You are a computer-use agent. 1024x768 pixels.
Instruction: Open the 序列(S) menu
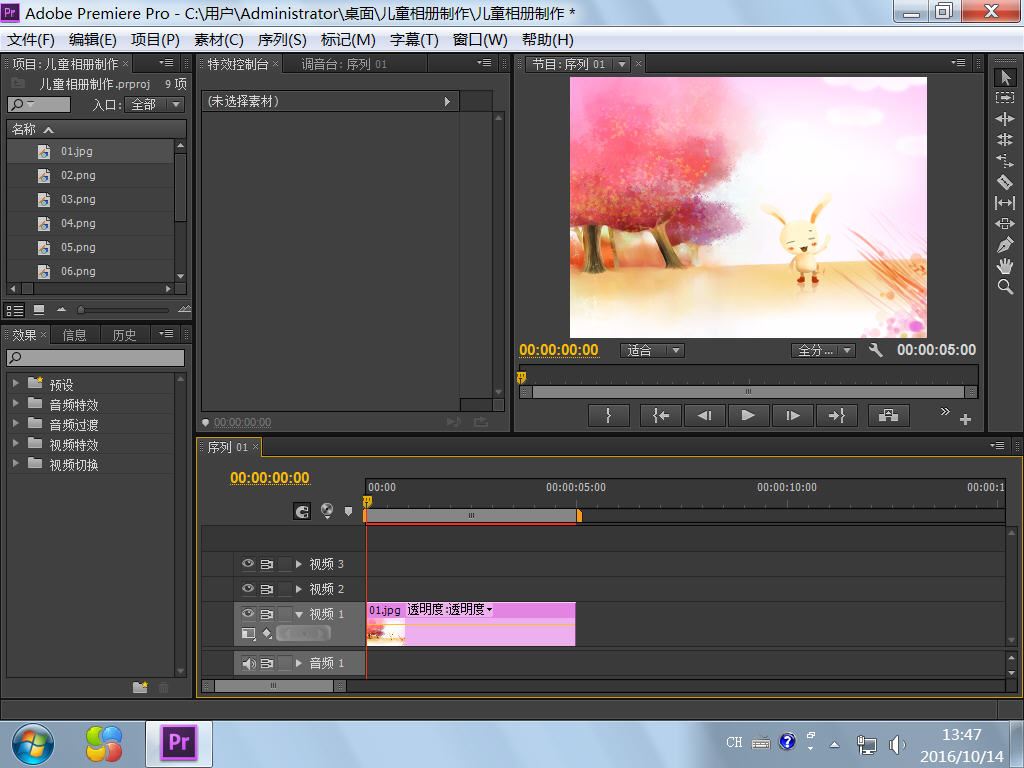point(282,39)
